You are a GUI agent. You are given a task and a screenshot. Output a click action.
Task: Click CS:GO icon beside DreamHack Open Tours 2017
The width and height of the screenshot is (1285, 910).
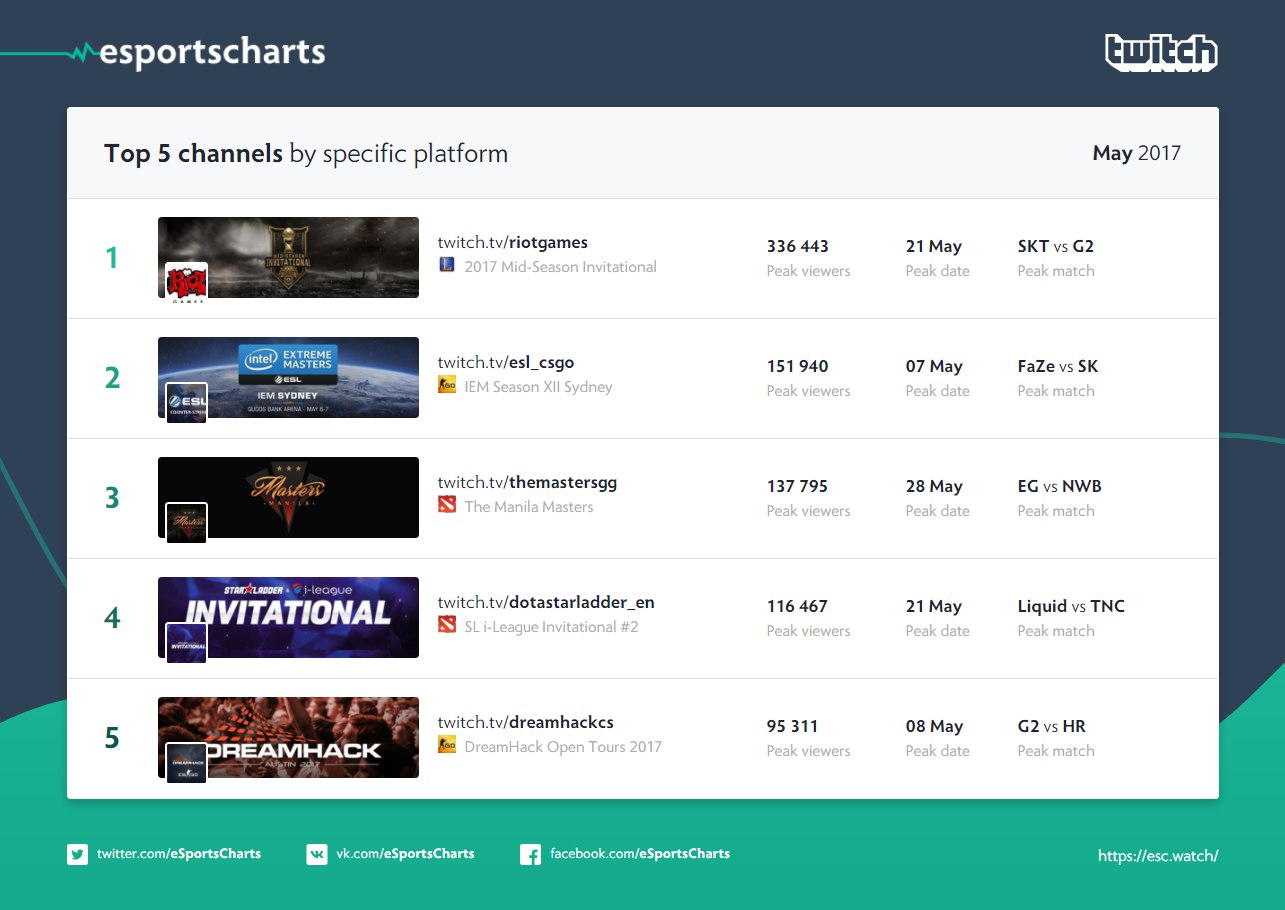pyautogui.click(x=447, y=745)
